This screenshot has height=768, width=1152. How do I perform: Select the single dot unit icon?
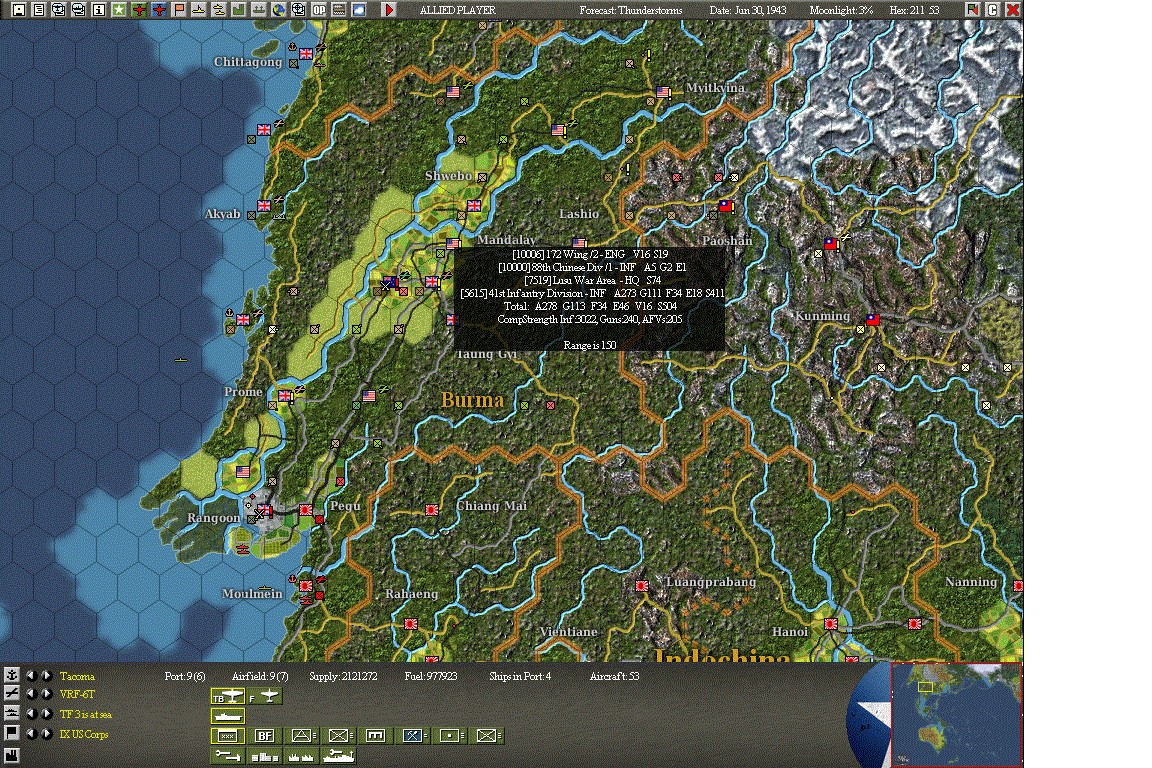[450, 735]
